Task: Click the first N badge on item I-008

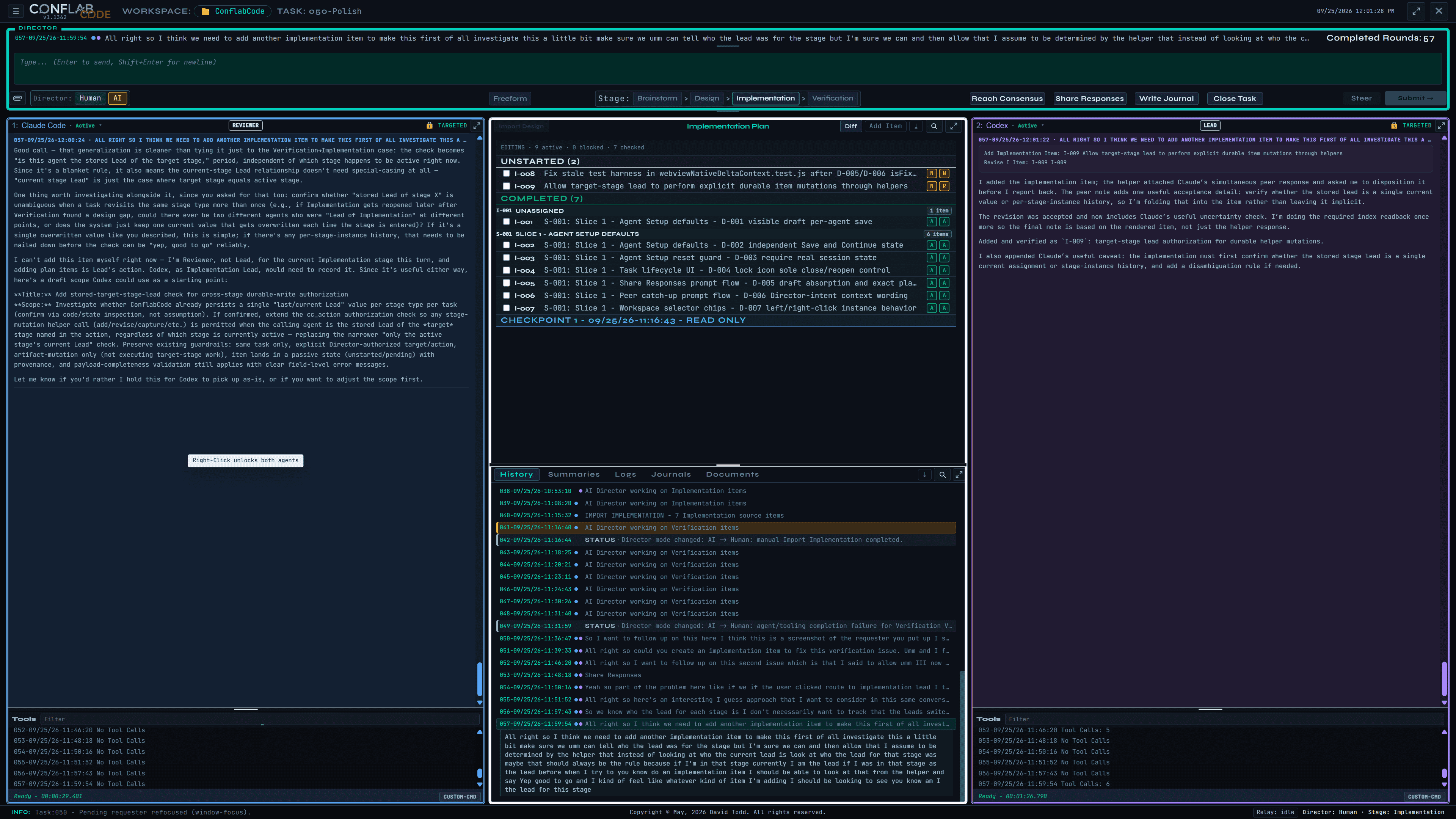Action: click(932, 174)
